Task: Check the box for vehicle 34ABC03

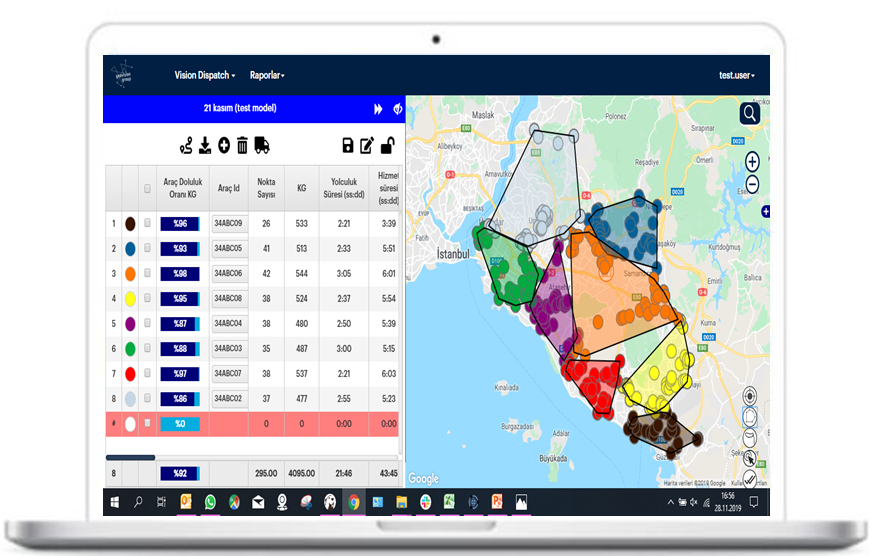Action: click(x=147, y=348)
